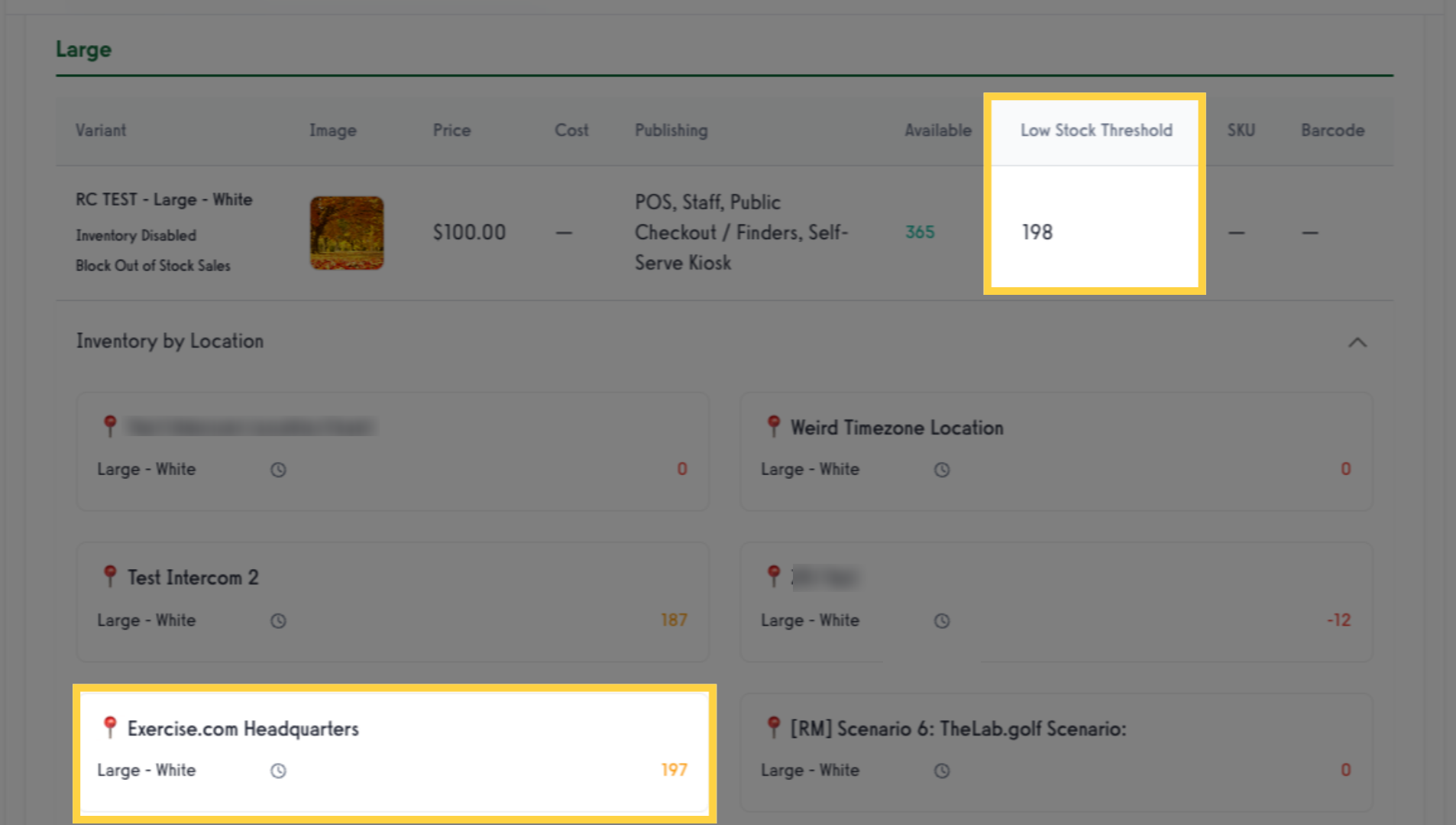Click history clock icon in the first blurred location card
This screenshot has width=1456, height=825.
pos(278,470)
